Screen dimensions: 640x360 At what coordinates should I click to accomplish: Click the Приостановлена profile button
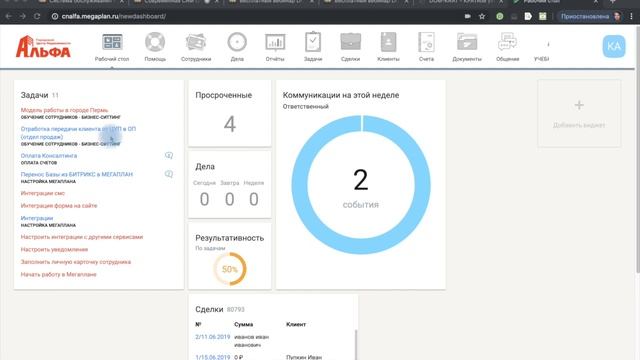pos(590,16)
